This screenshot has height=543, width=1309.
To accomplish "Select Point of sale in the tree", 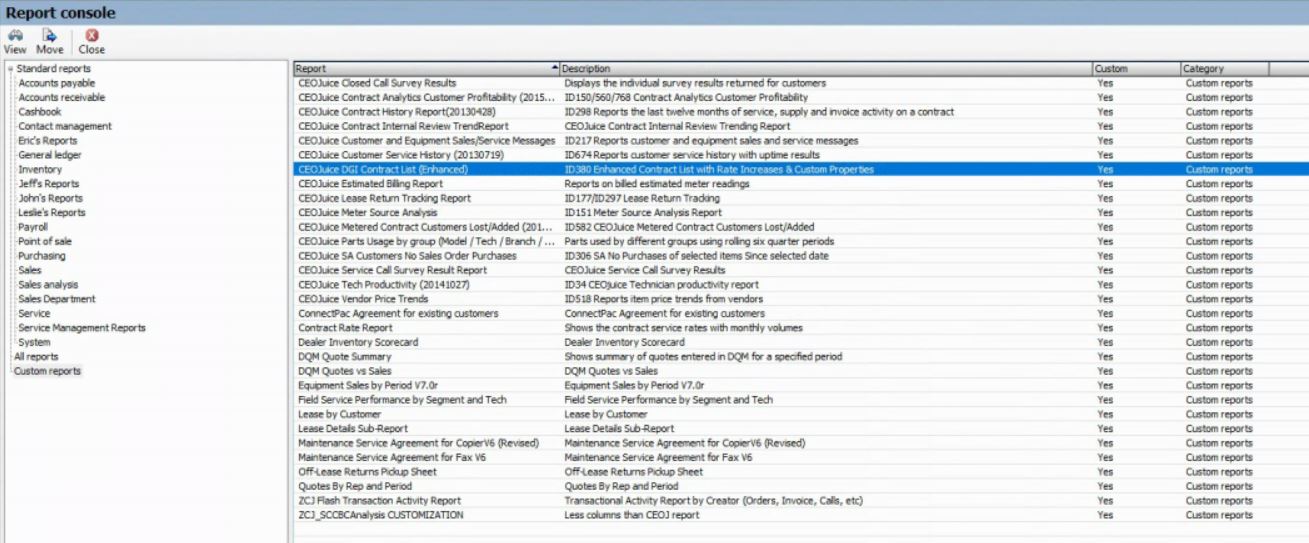I will point(45,241).
